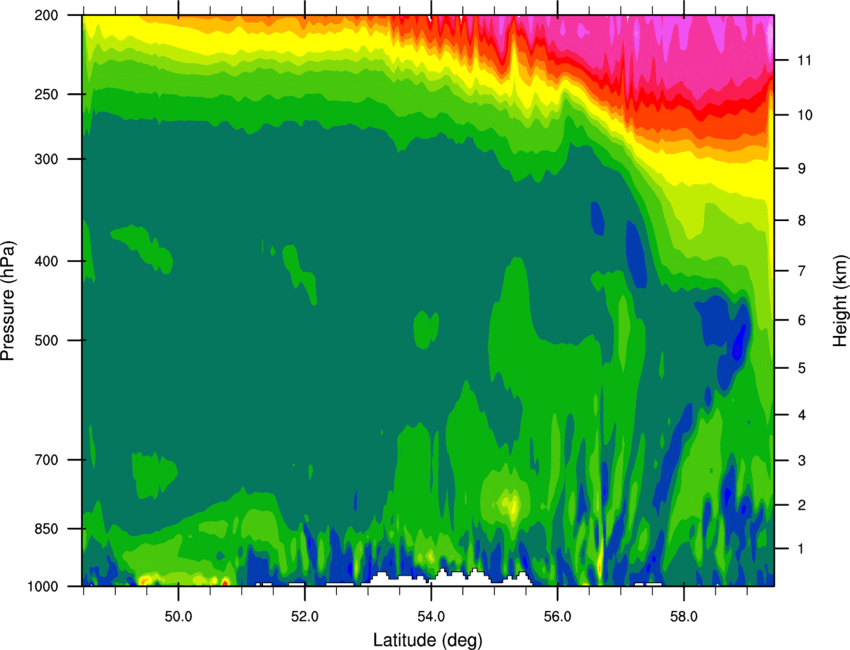Click the 6 km height label
This screenshot has width=850, height=650.
(802, 320)
